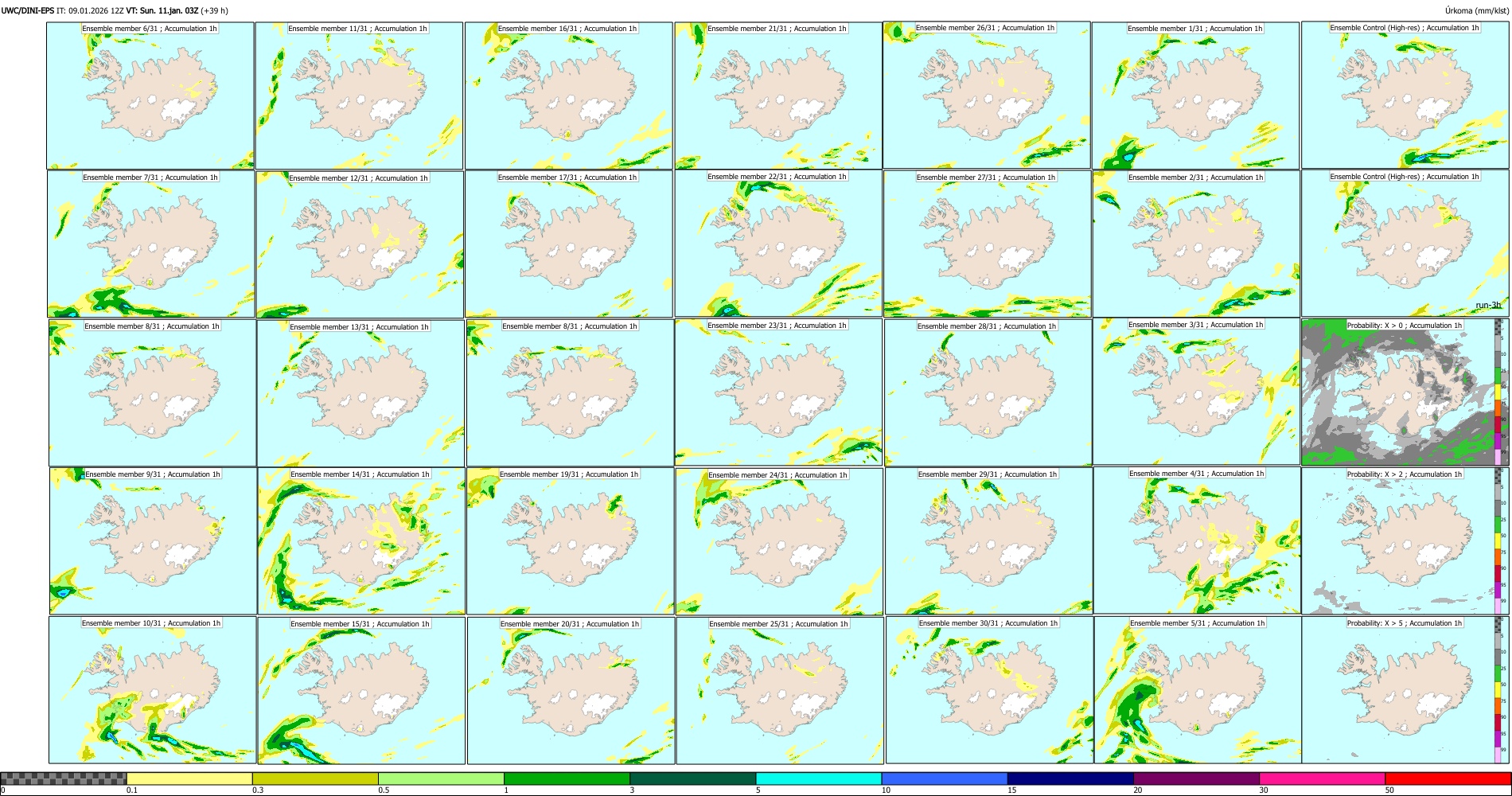Viewport: 1512px width, 796px height.
Task: Pick the navy 15 mm legend swatch
Action: pyautogui.click(x=1070, y=778)
